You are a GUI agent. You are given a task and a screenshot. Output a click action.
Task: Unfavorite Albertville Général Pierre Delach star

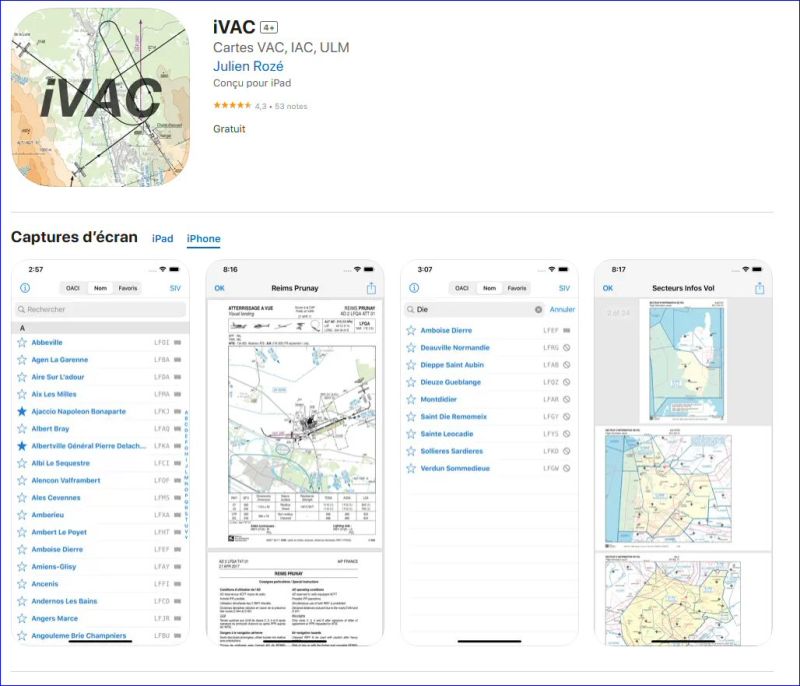(x=22, y=446)
